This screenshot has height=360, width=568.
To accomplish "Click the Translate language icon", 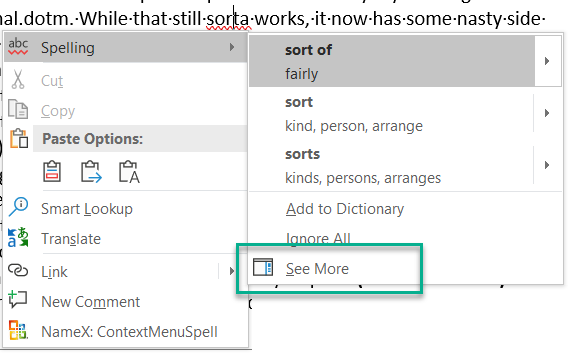I will [x=18, y=238].
